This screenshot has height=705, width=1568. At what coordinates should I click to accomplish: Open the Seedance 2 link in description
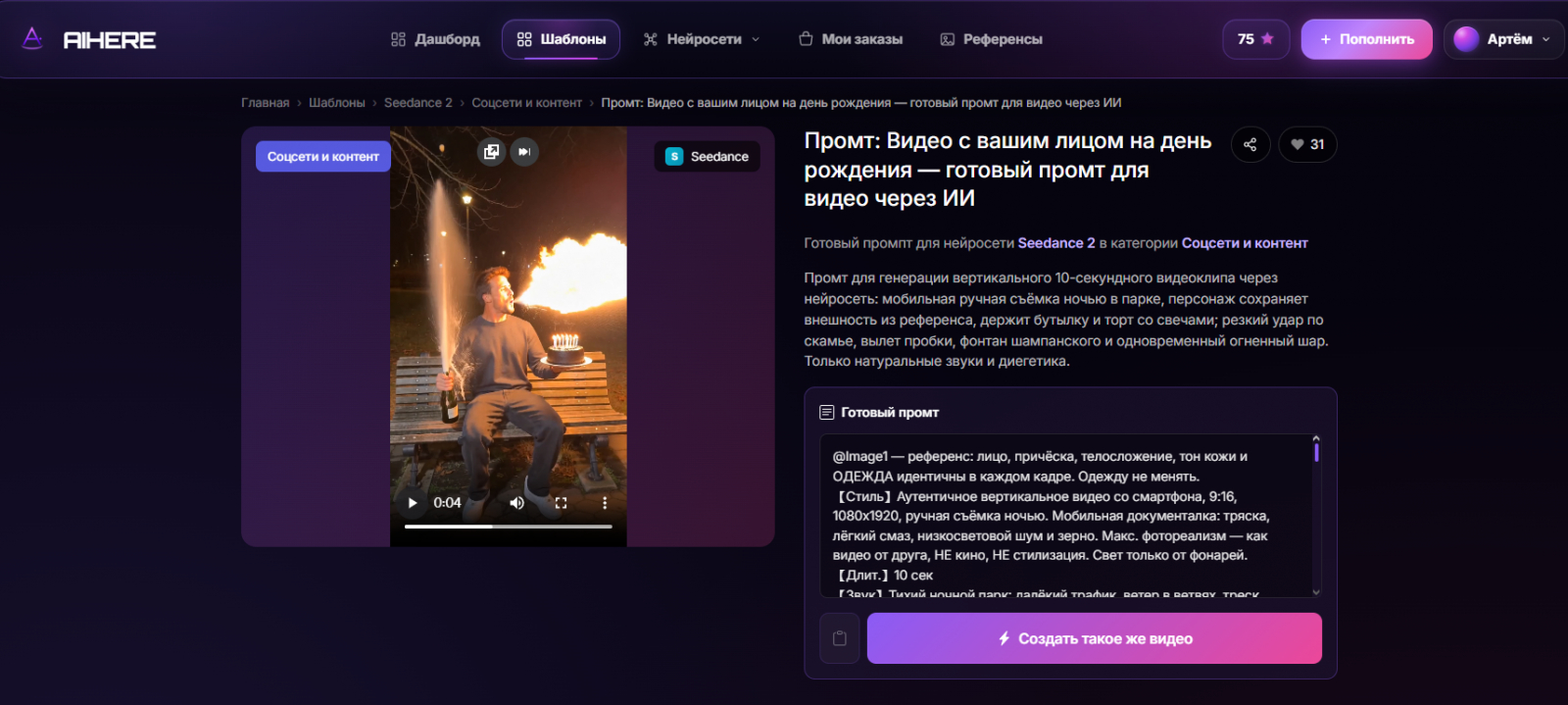pyautogui.click(x=1056, y=243)
